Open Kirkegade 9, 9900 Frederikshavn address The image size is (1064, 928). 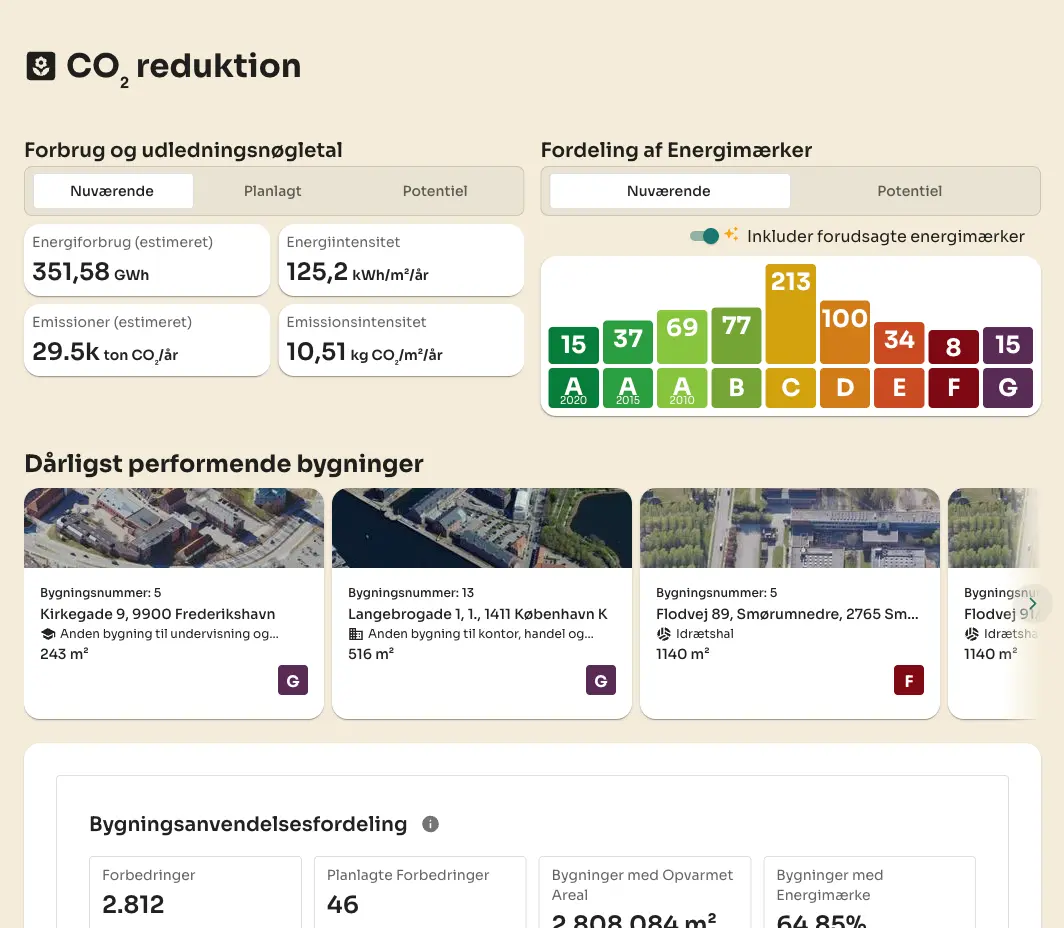(x=157, y=614)
